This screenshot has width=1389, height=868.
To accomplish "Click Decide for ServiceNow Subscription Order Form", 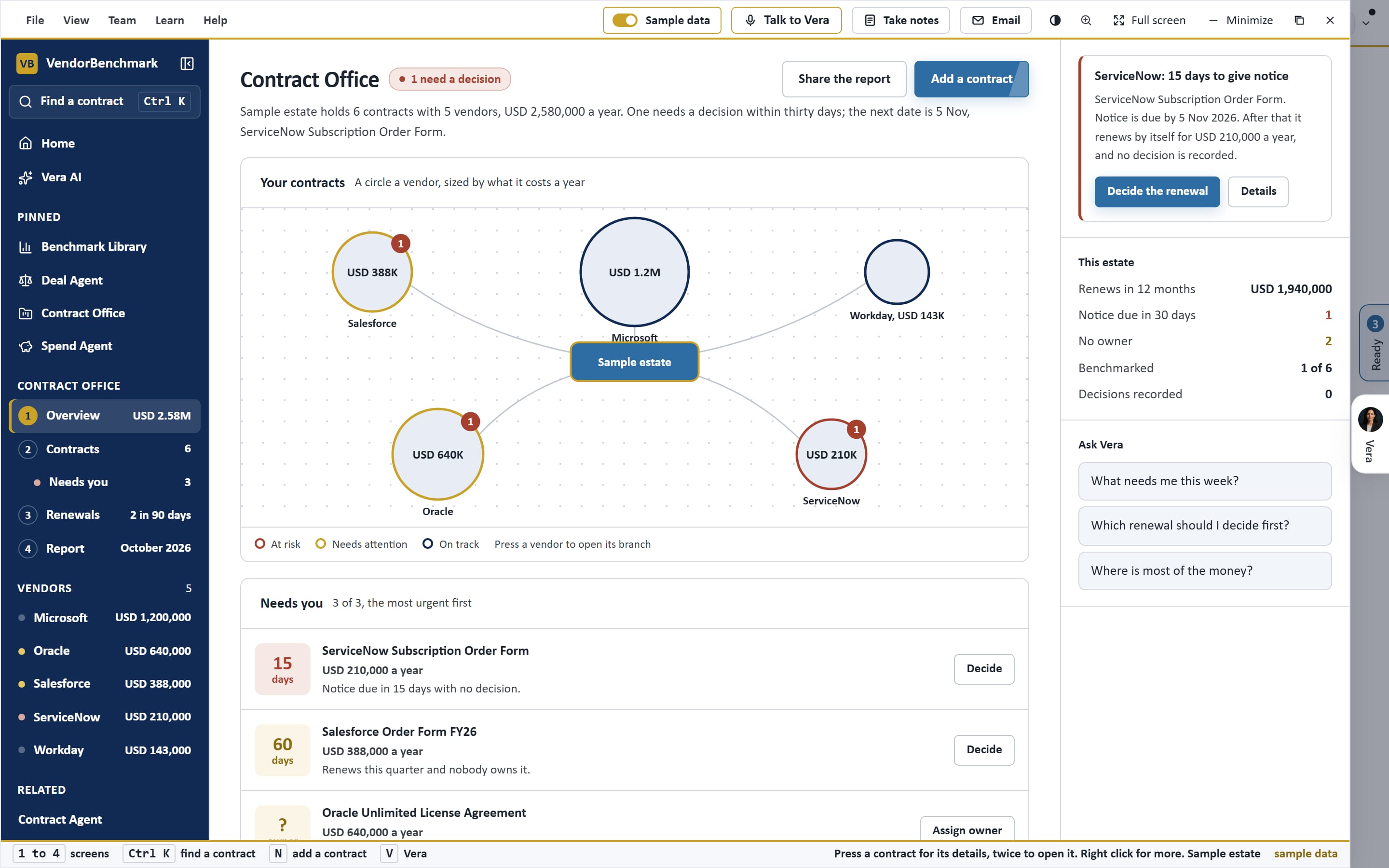I will point(984,669).
